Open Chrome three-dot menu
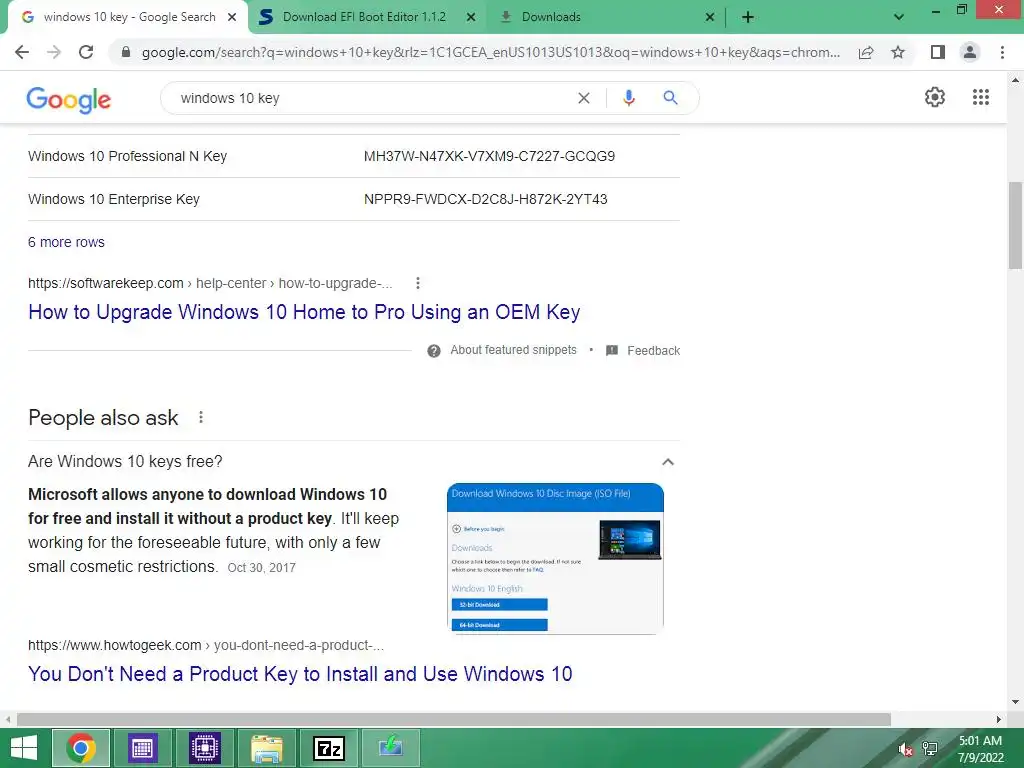This screenshot has height=768, width=1024. pos(1002,52)
